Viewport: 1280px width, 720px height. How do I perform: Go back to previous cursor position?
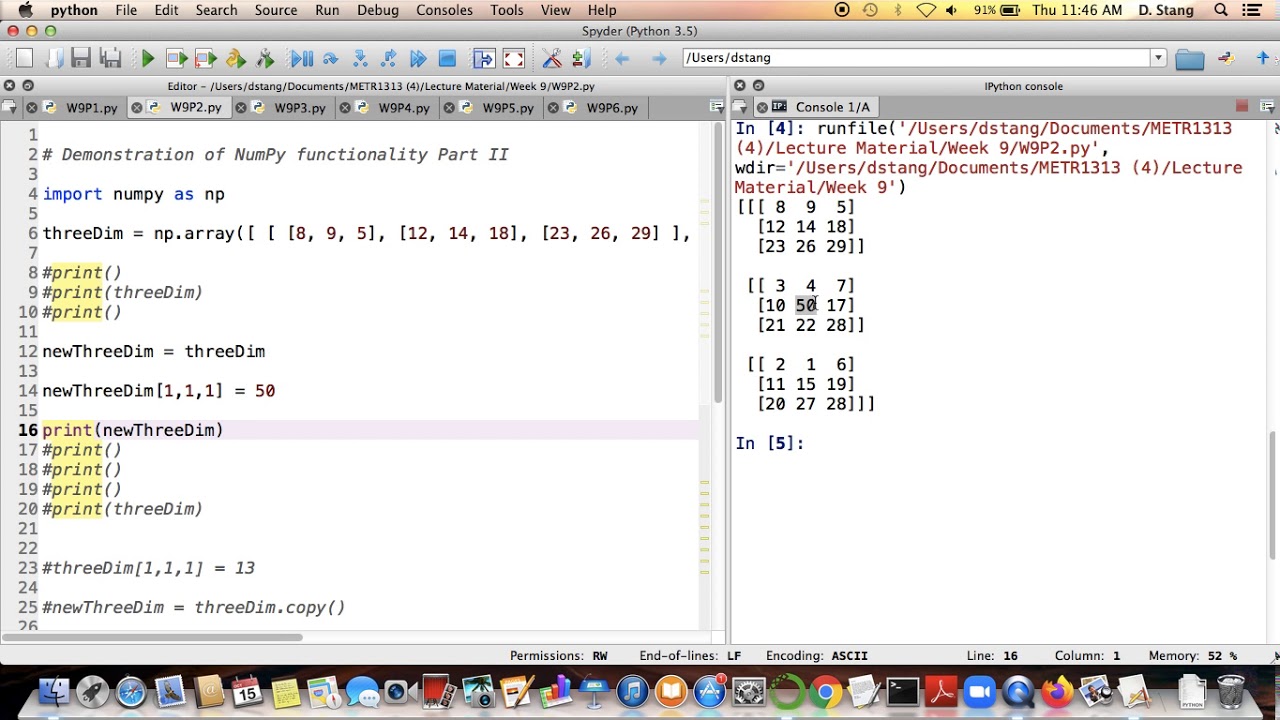click(622, 58)
